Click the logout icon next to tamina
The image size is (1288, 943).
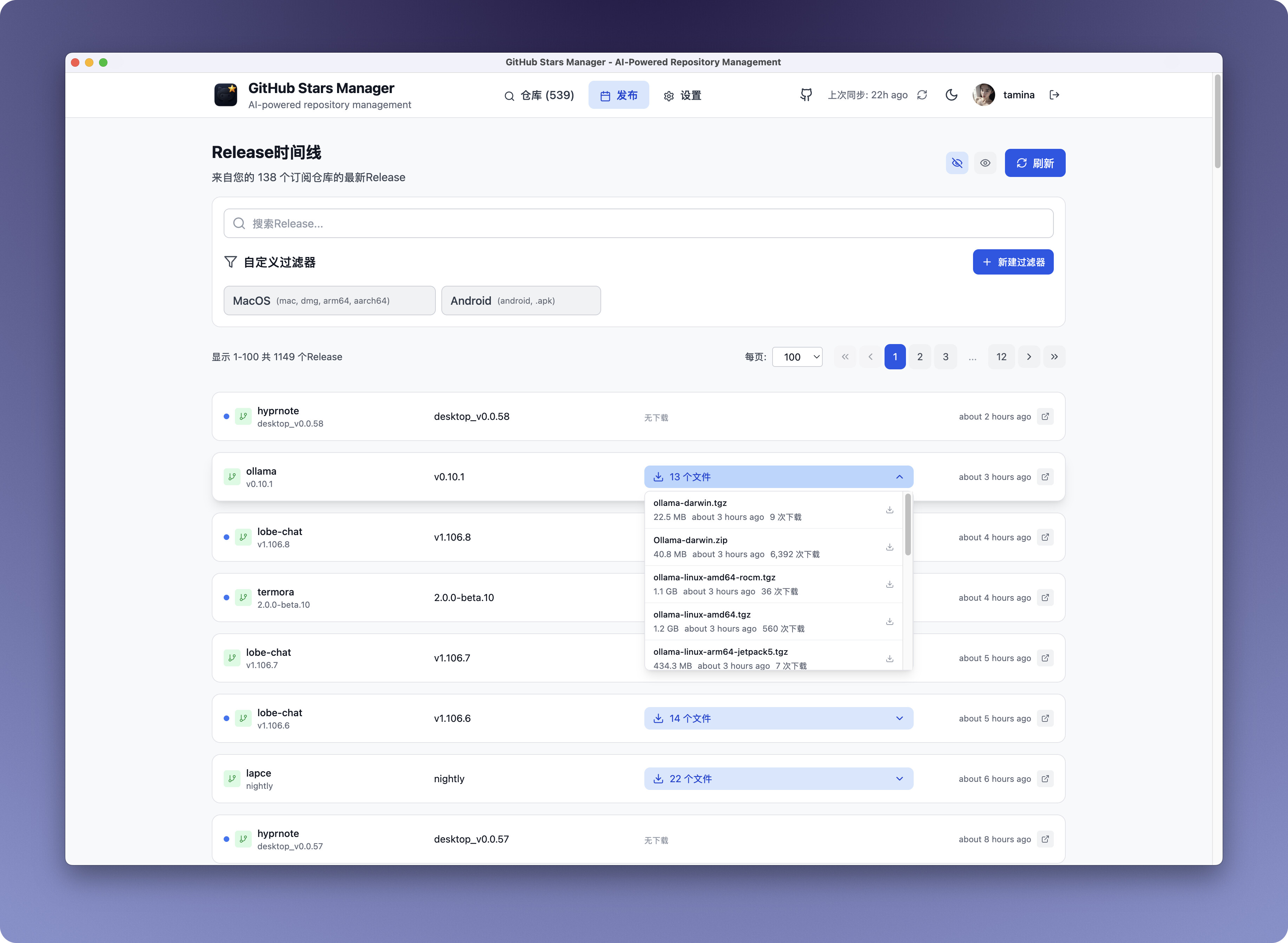tap(1054, 95)
